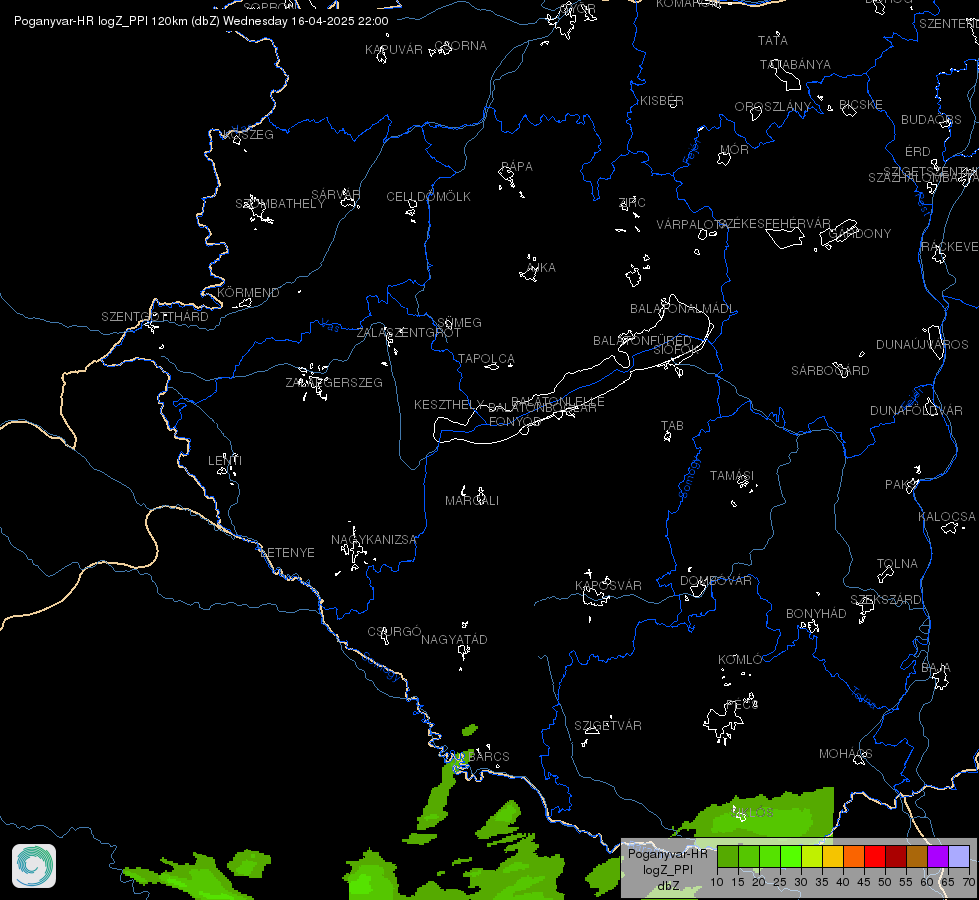The width and height of the screenshot is (979, 900).
Task: Click the dark red 50-55 dBZ legend swatch
Action: pyautogui.click(x=896, y=856)
